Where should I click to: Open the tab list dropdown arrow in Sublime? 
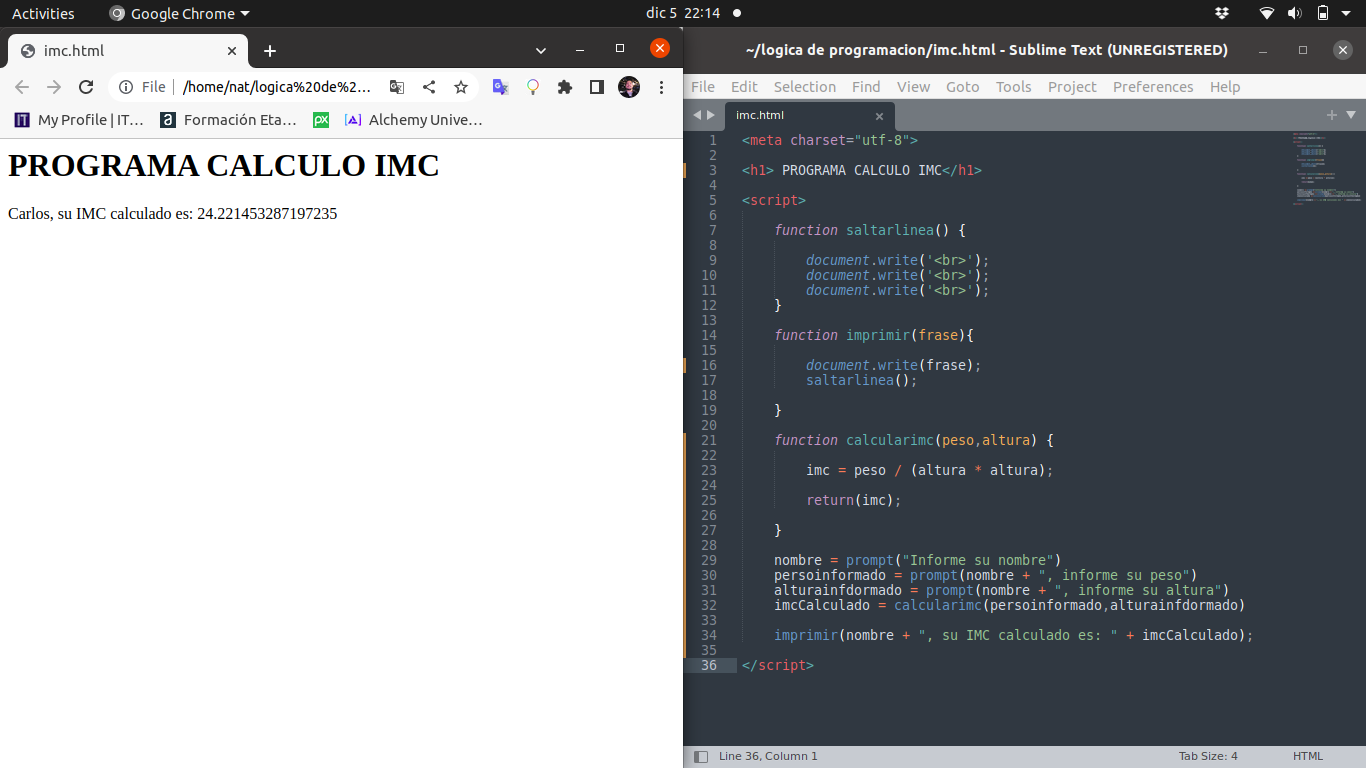pyautogui.click(x=1351, y=115)
